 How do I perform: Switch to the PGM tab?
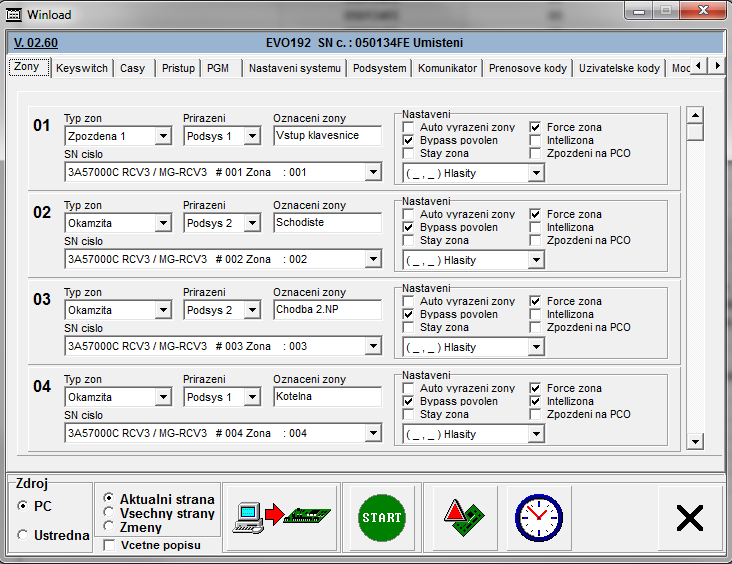[x=218, y=68]
